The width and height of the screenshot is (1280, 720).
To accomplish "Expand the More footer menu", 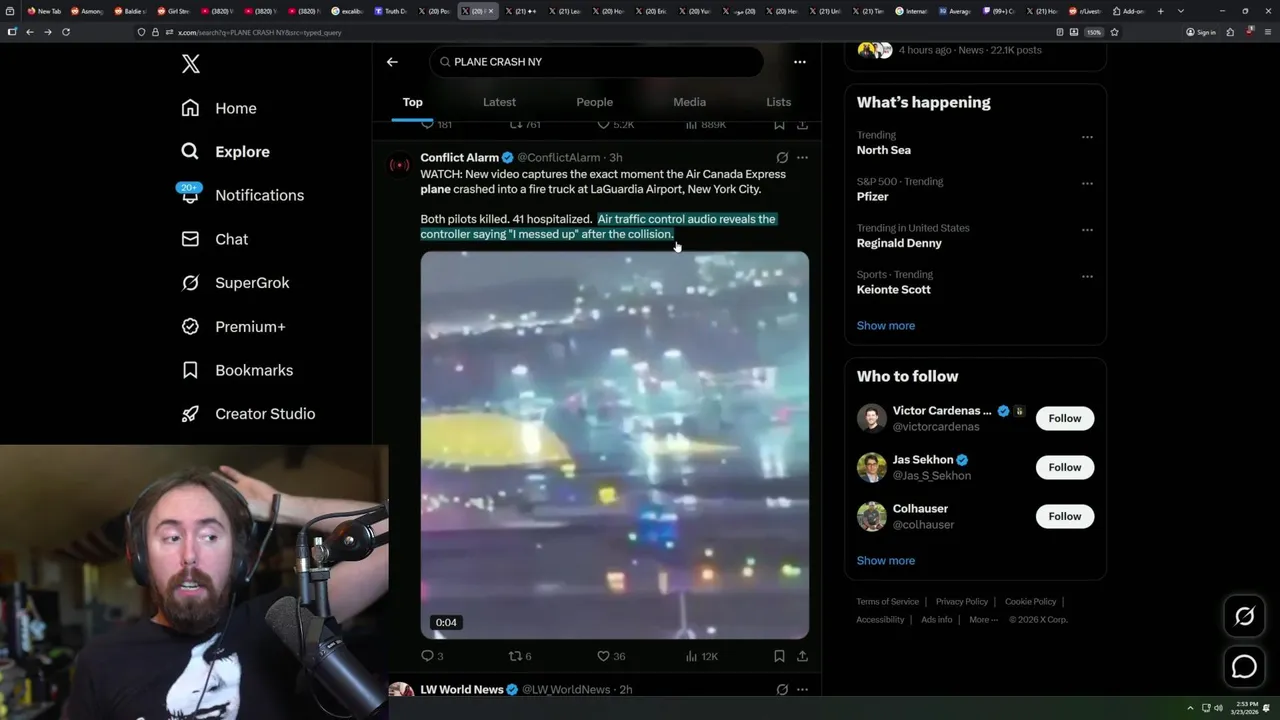I will click(982, 620).
